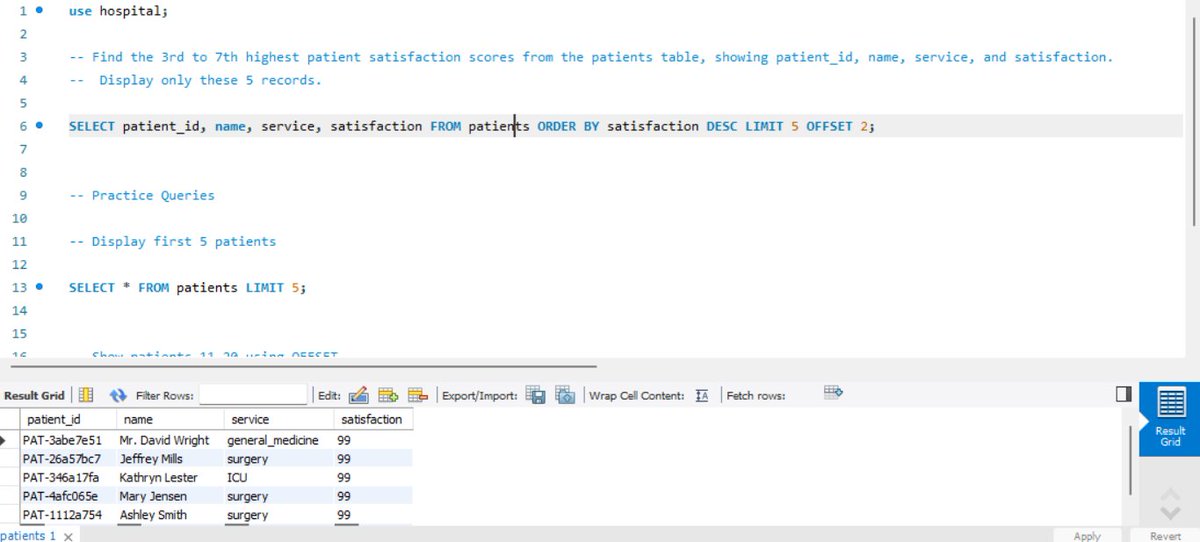Click the refresh result icon

(x=118, y=395)
